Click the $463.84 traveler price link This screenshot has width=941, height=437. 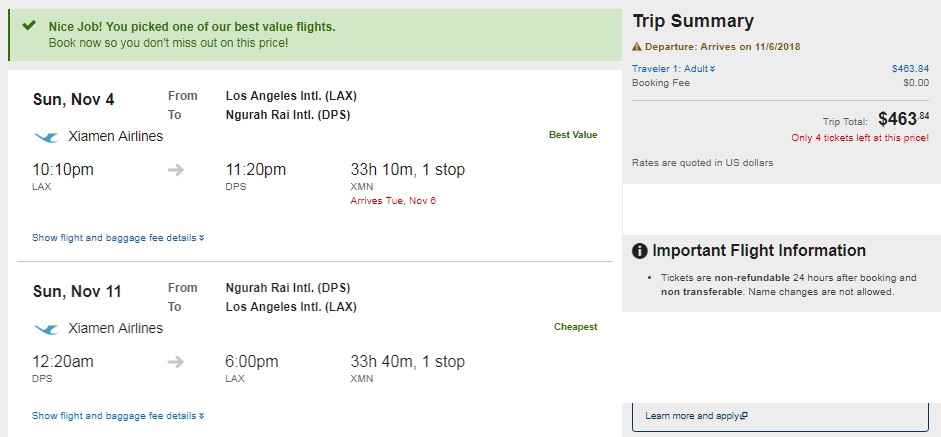(910, 68)
